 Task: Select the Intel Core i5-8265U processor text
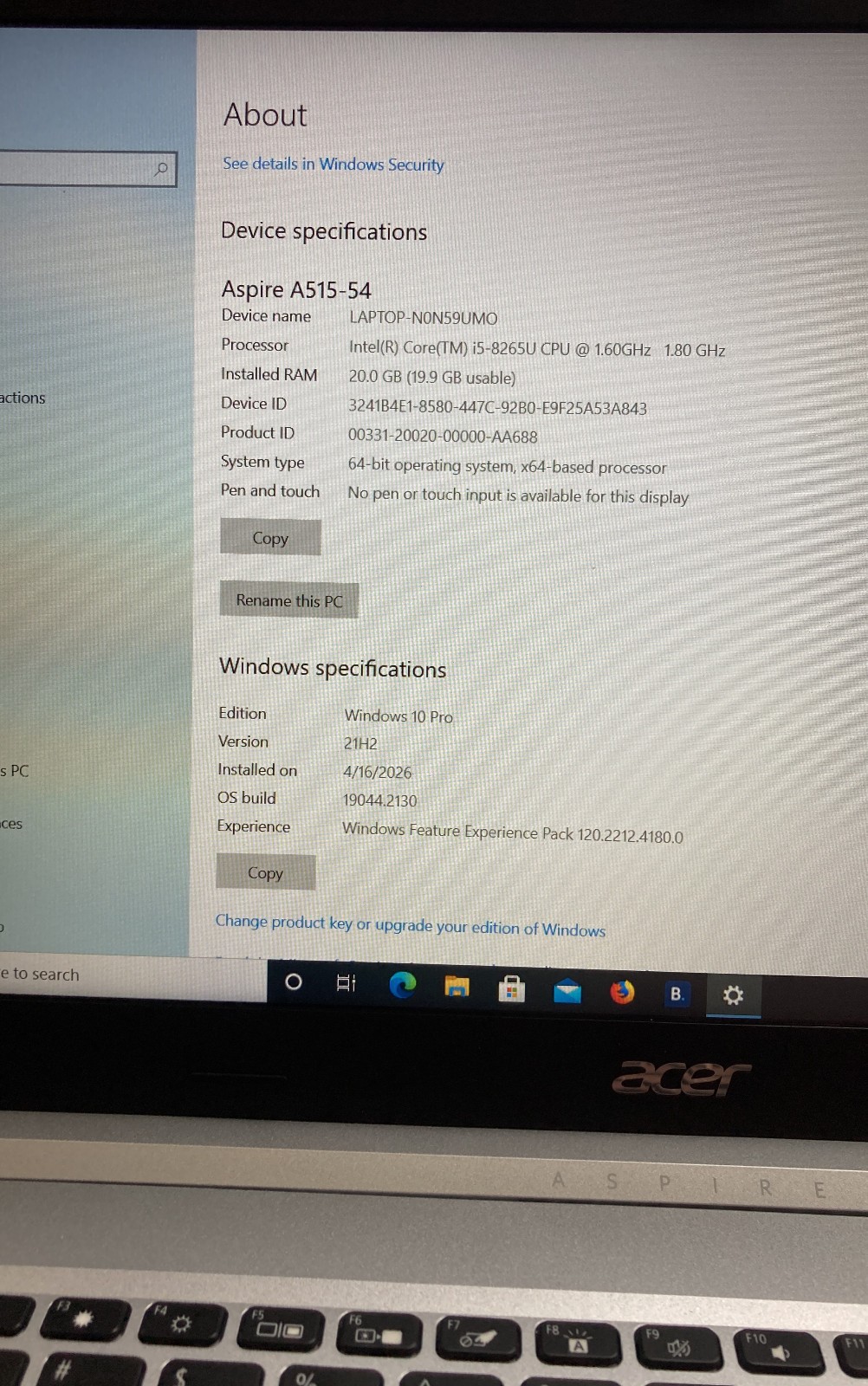pos(537,349)
